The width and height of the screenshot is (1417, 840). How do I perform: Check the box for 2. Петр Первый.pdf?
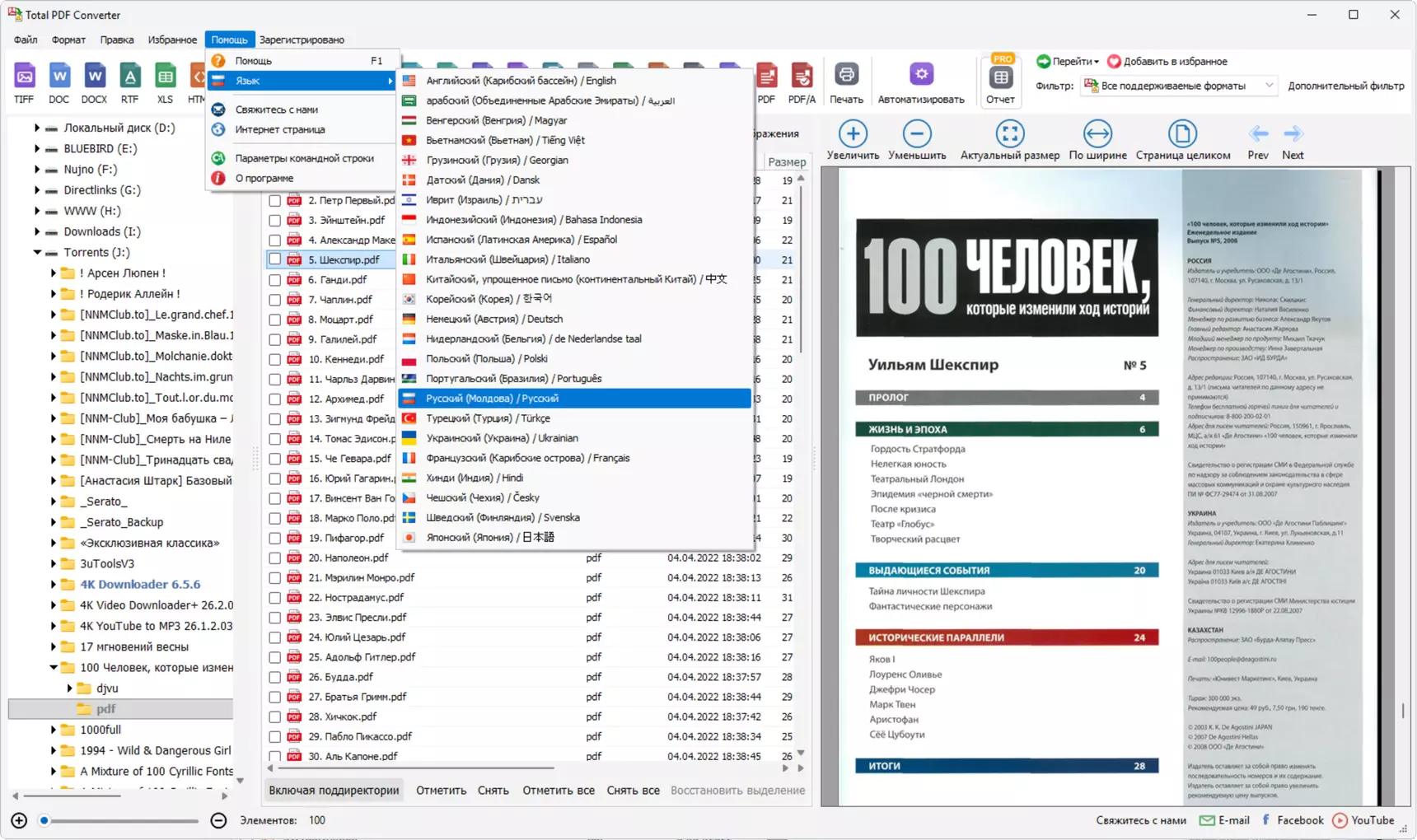pyautogui.click(x=274, y=200)
